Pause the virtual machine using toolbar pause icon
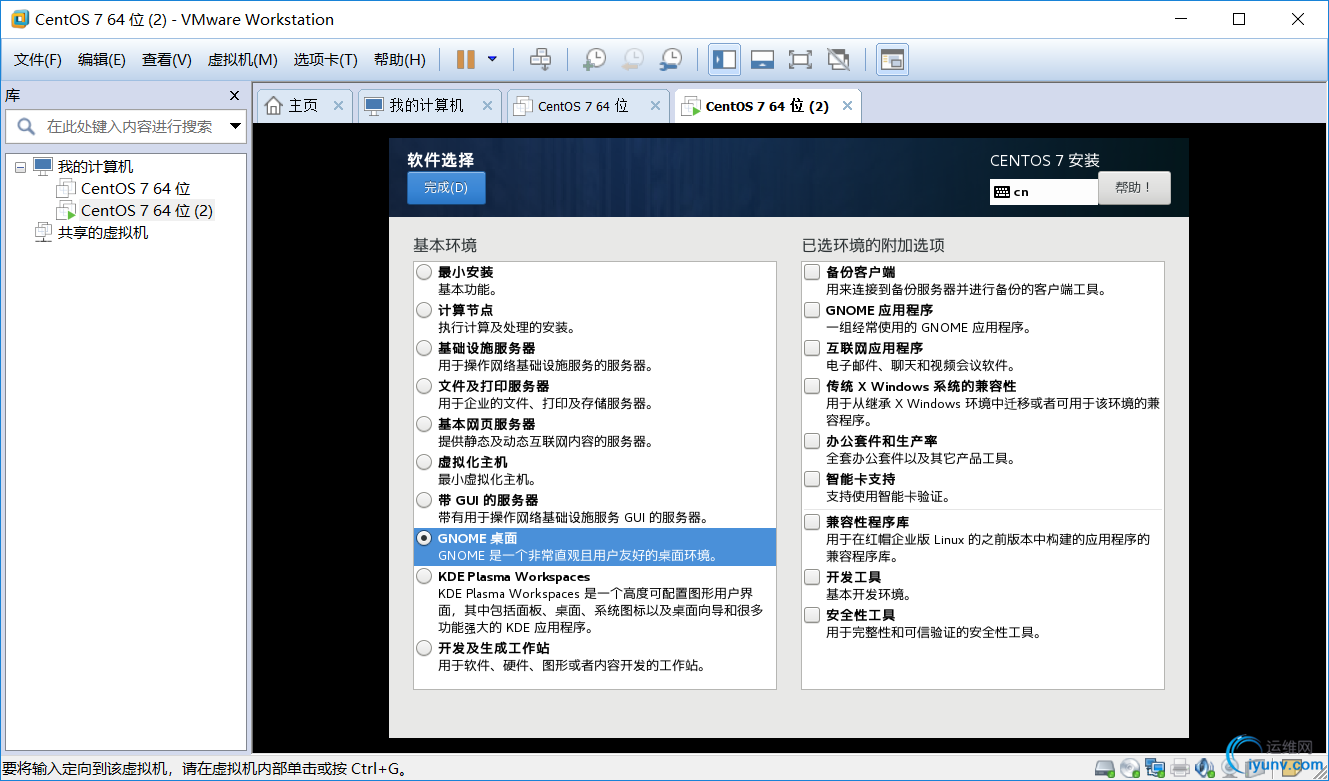 pyautogui.click(x=466, y=60)
